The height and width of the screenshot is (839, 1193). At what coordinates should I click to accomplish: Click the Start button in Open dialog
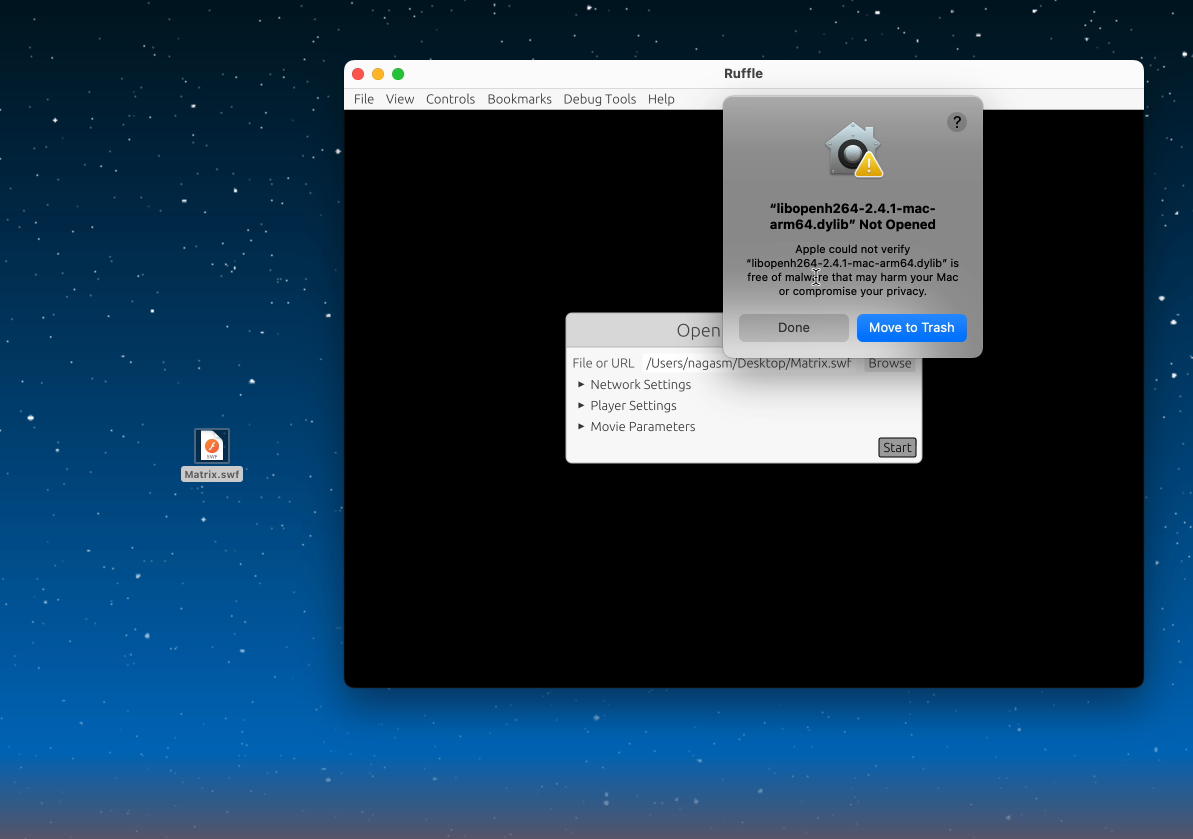coord(897,447)
